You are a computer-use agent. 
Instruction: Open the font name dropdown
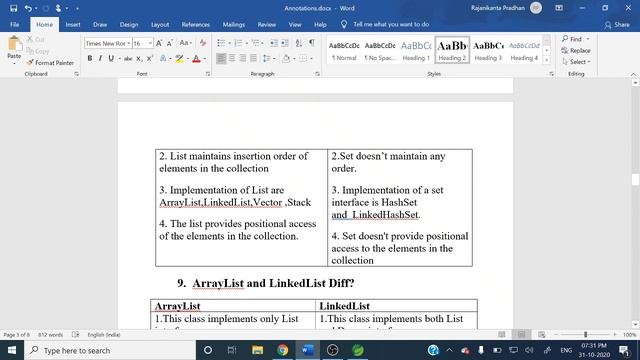[x=129, y=43]
